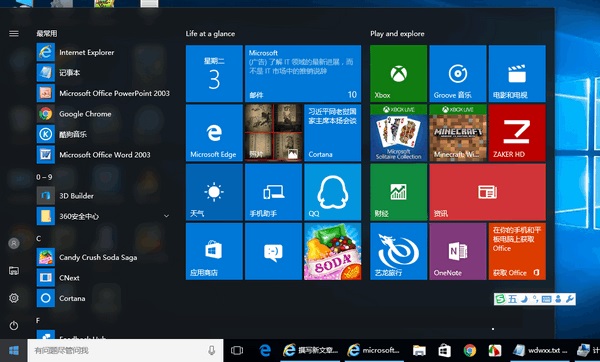Viewport: 600px width, 362px height.
Task: Open the Store icon on the taskbar
Action: pyautogui.click(x=444, y=351)
